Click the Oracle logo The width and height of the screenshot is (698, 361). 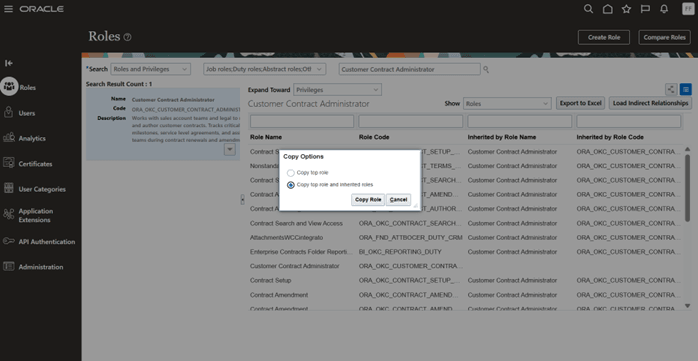(x=41, y=9)
